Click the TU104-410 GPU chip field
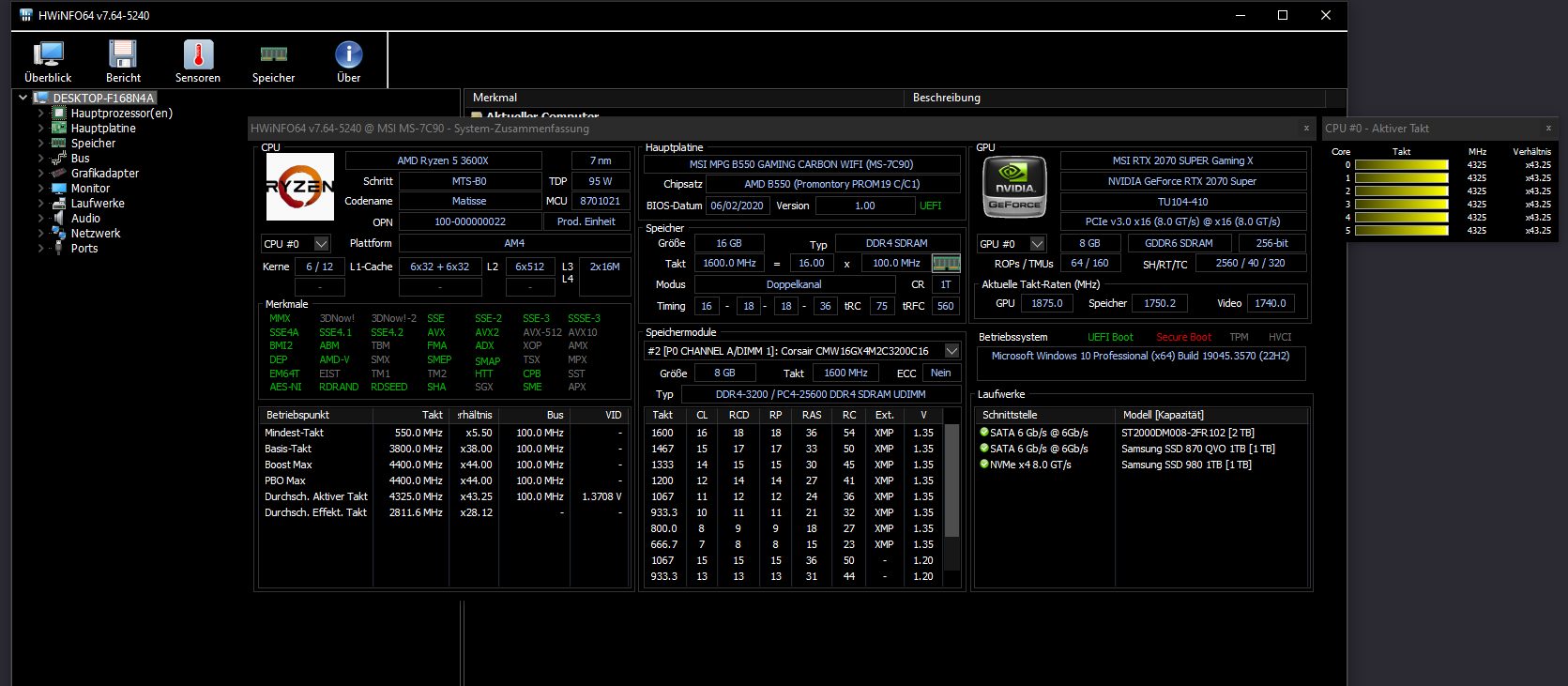Screen dimensions: 1568x686 pyautogui.click(x=1183, y=202)
